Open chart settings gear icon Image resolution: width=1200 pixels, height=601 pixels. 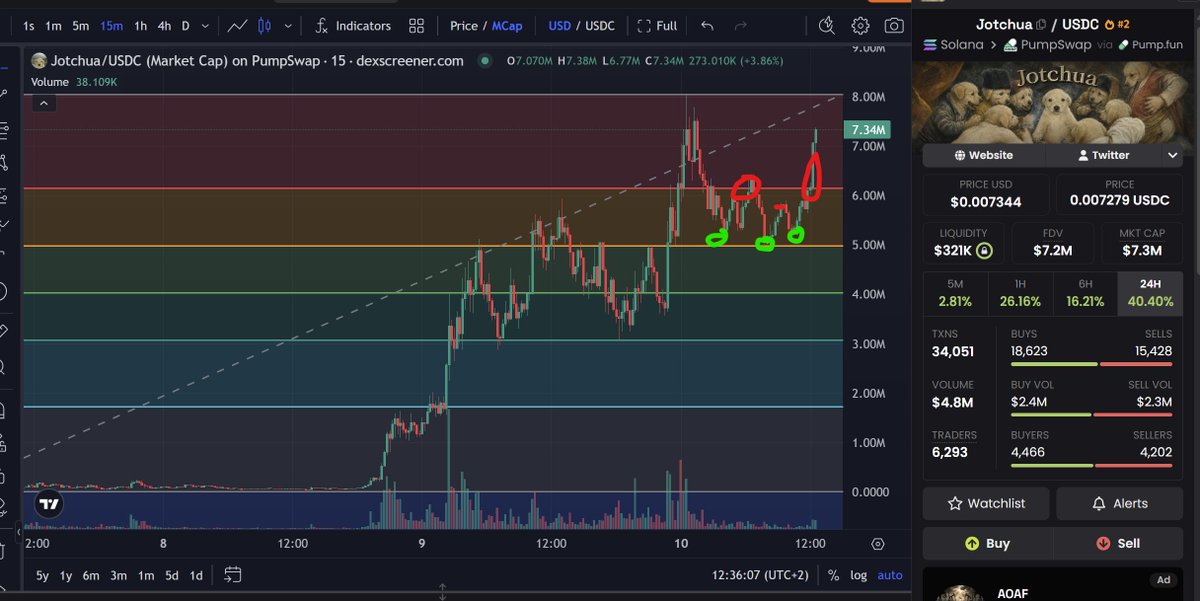860,26
